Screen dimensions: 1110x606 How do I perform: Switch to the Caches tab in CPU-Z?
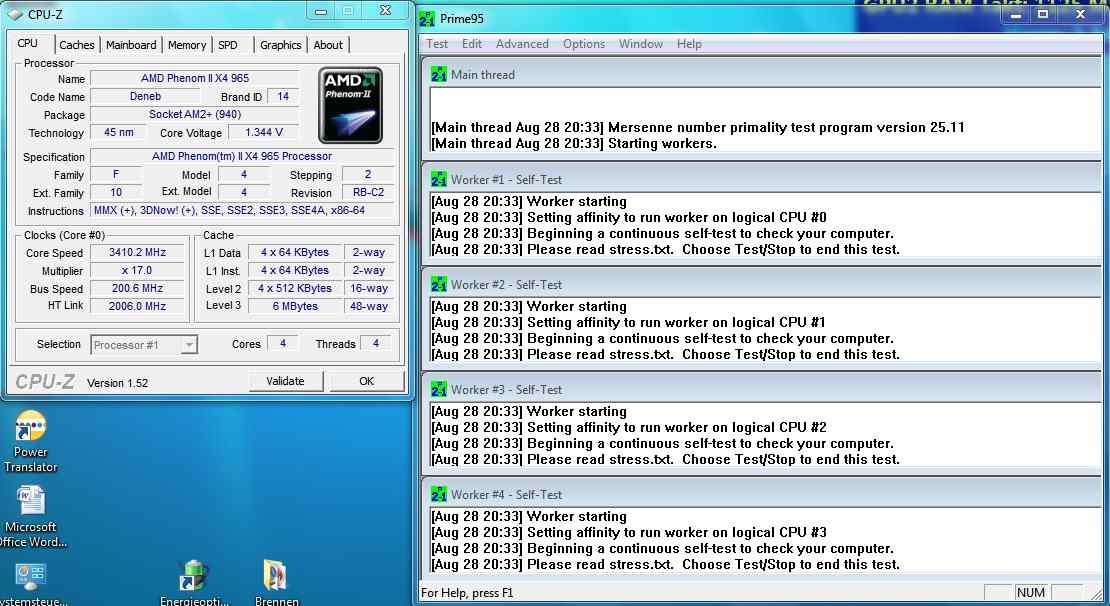pos(76,45)
